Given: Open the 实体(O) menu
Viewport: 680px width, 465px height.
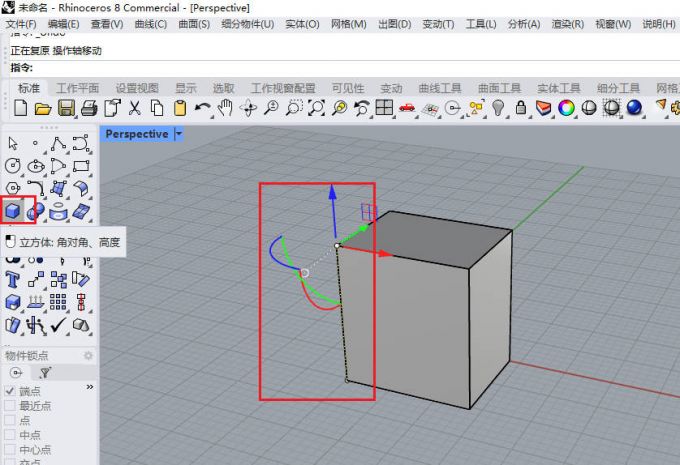Looking at the screenshot, I should coord(302,24).
